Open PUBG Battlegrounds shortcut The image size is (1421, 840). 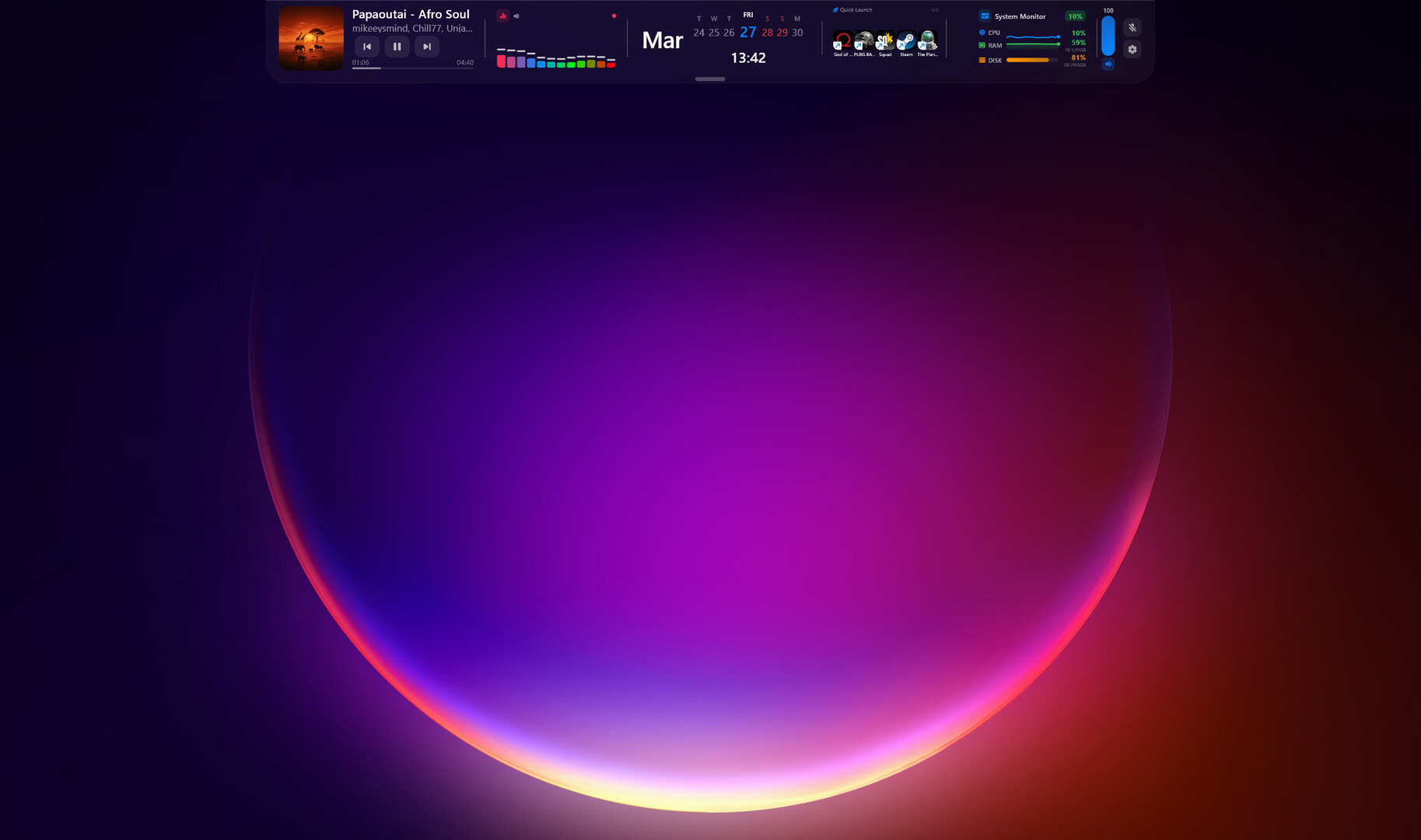point(863,40)
